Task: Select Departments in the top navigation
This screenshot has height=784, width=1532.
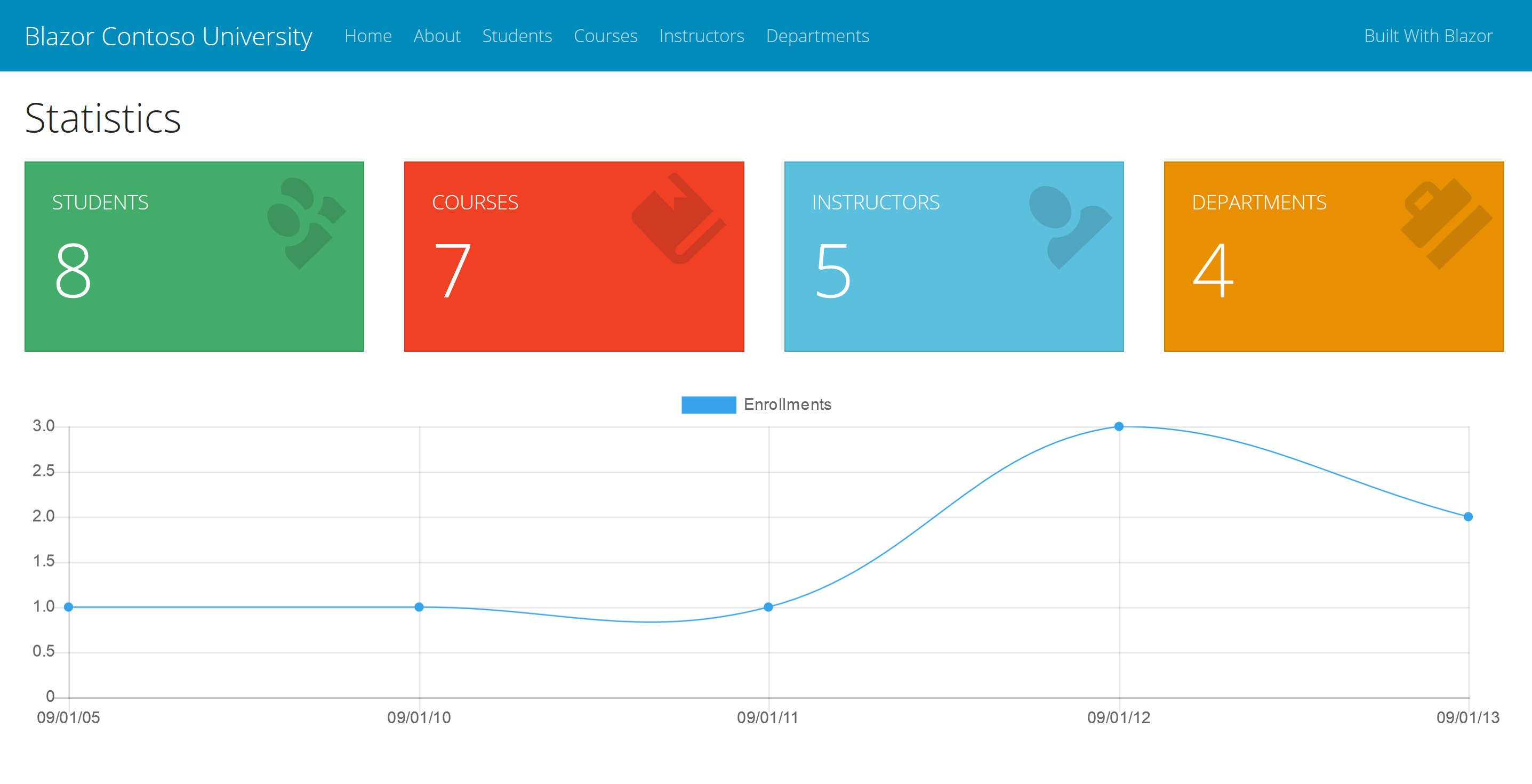Action: point(817,36)
